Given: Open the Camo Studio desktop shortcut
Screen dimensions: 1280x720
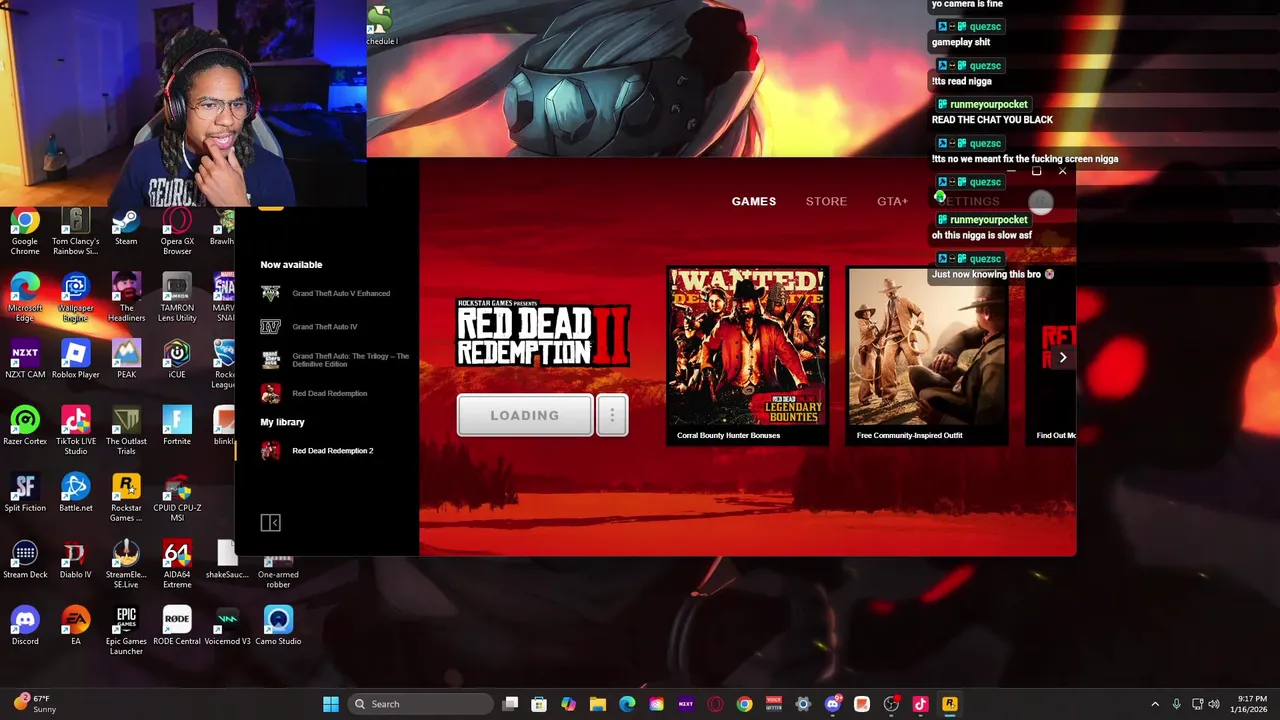Looking at the screenshot, I should point(278,627).
